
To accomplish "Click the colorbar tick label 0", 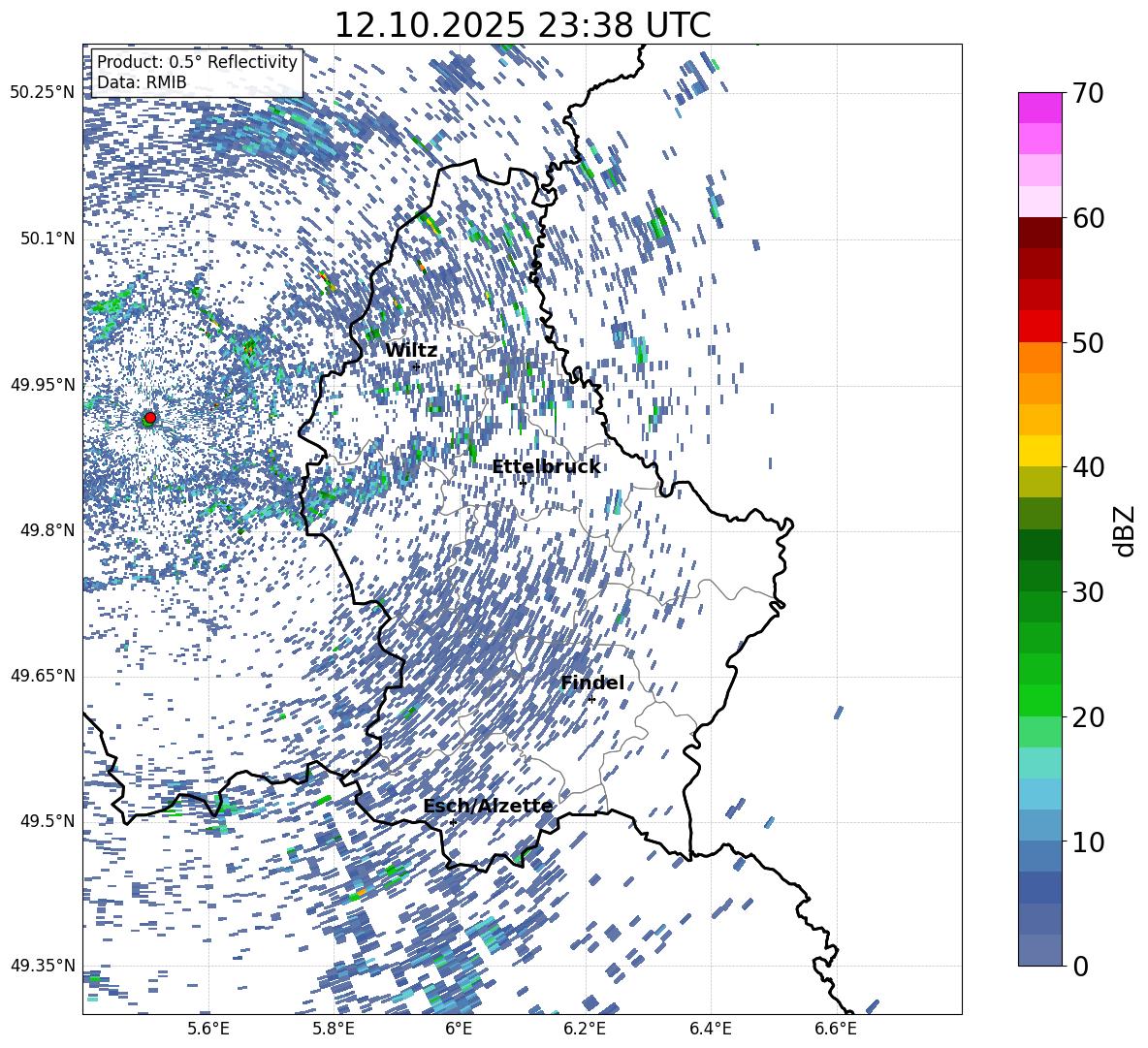I will 1080,966.
